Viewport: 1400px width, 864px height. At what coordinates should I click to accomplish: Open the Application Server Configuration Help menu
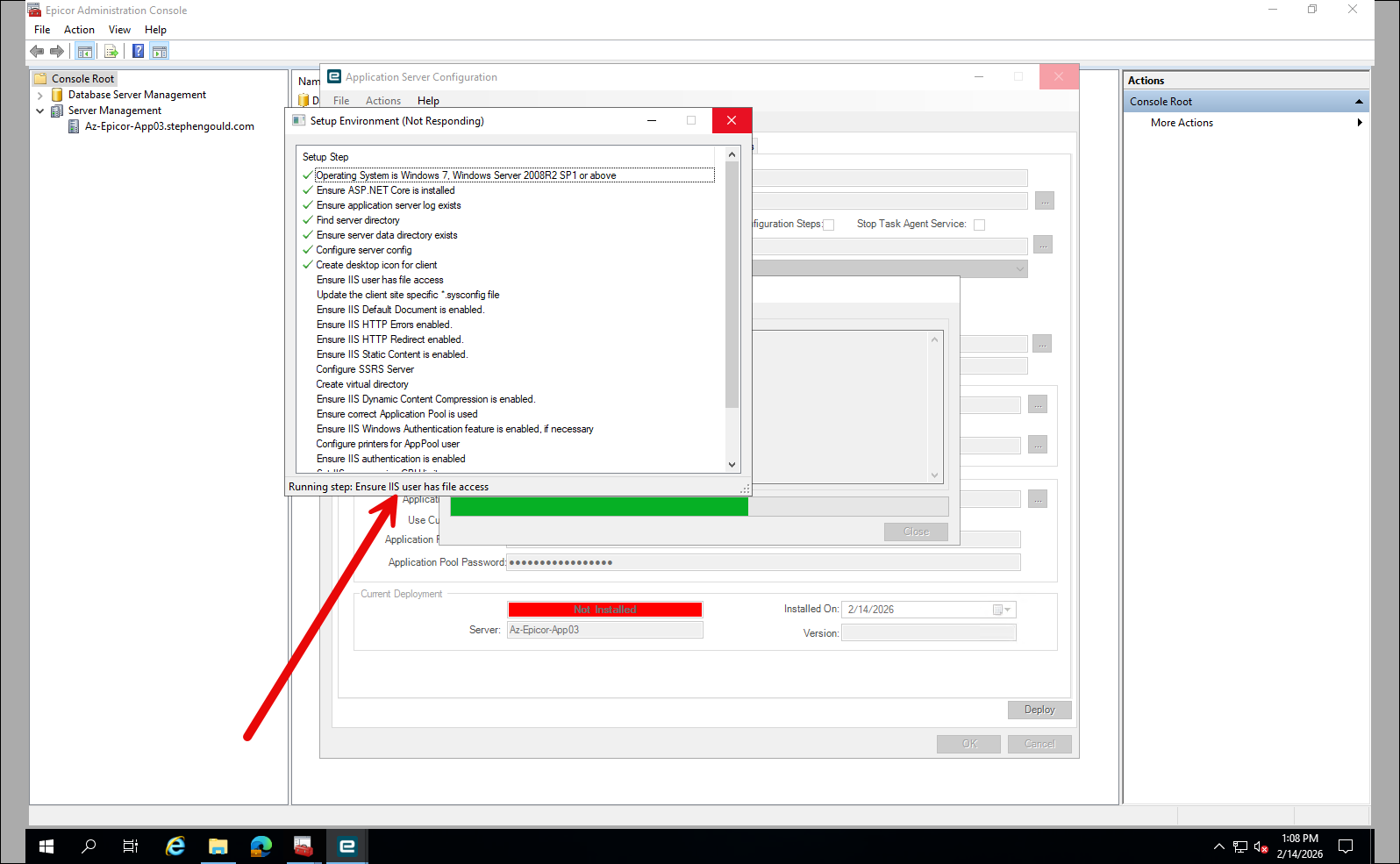pos(428,101)
